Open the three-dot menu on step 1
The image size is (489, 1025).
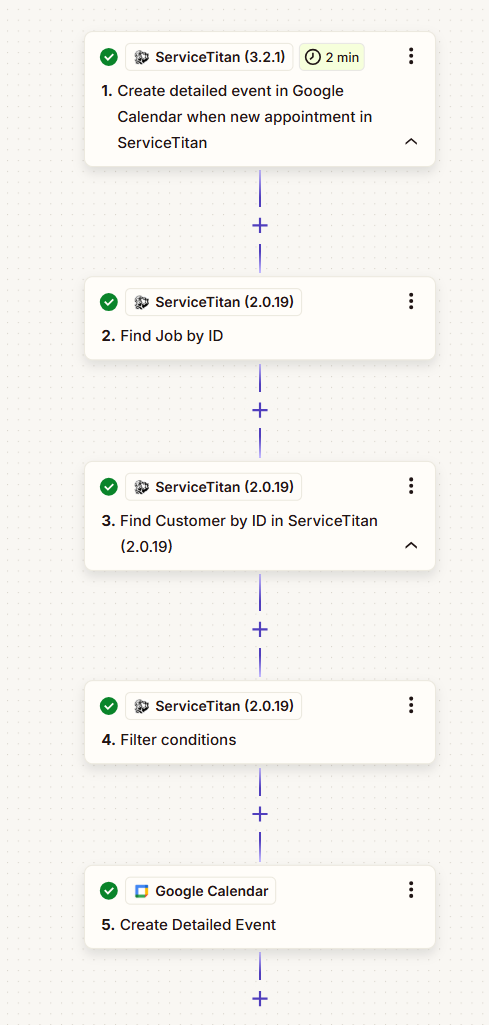411,56
